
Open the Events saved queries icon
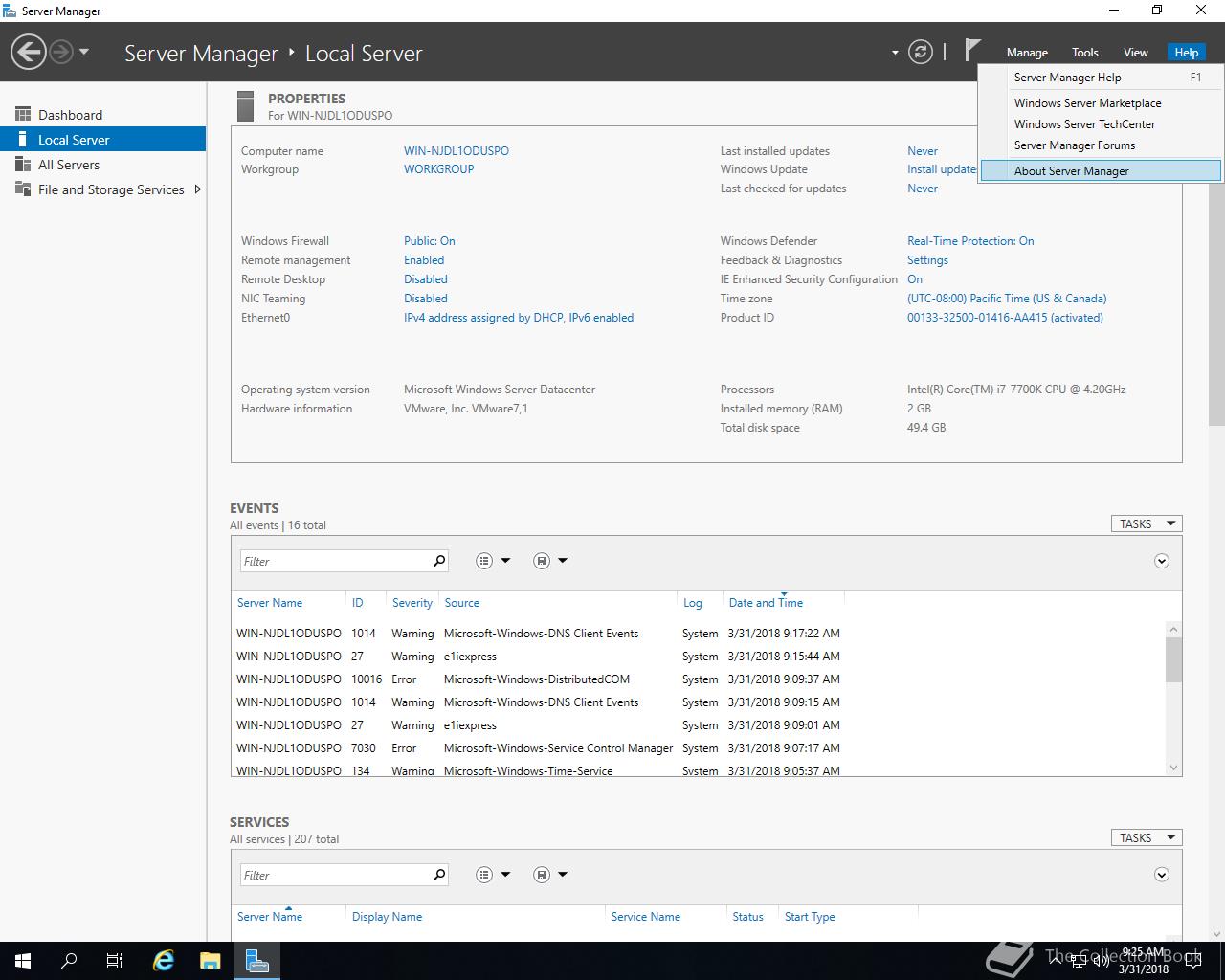542,561
